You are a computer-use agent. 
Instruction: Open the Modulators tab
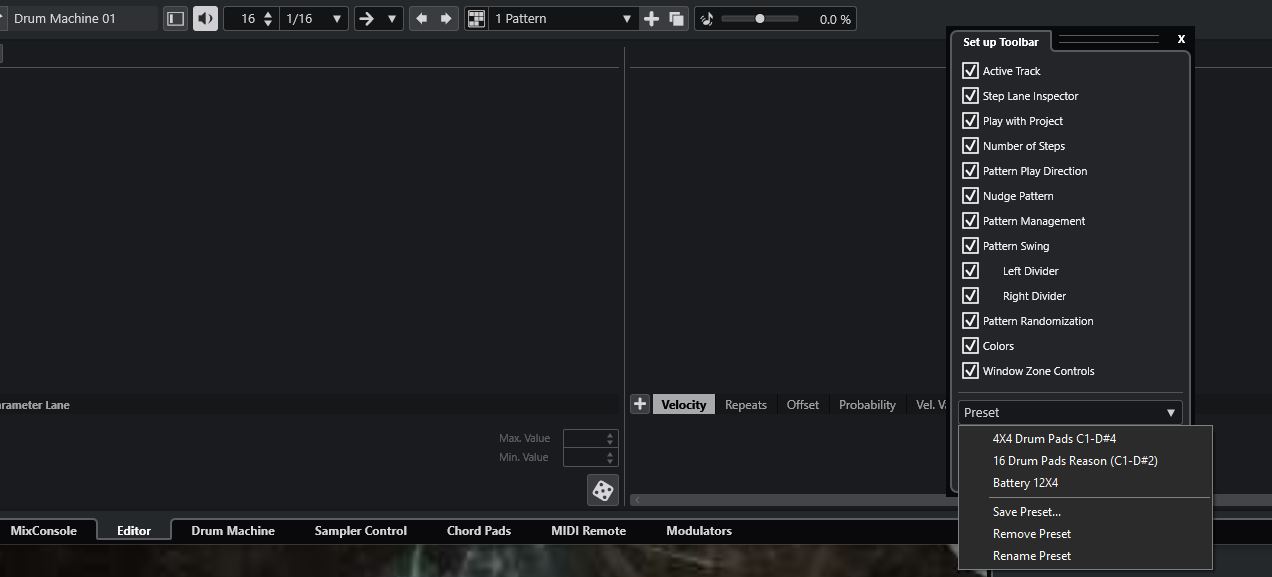click(699, 531)
